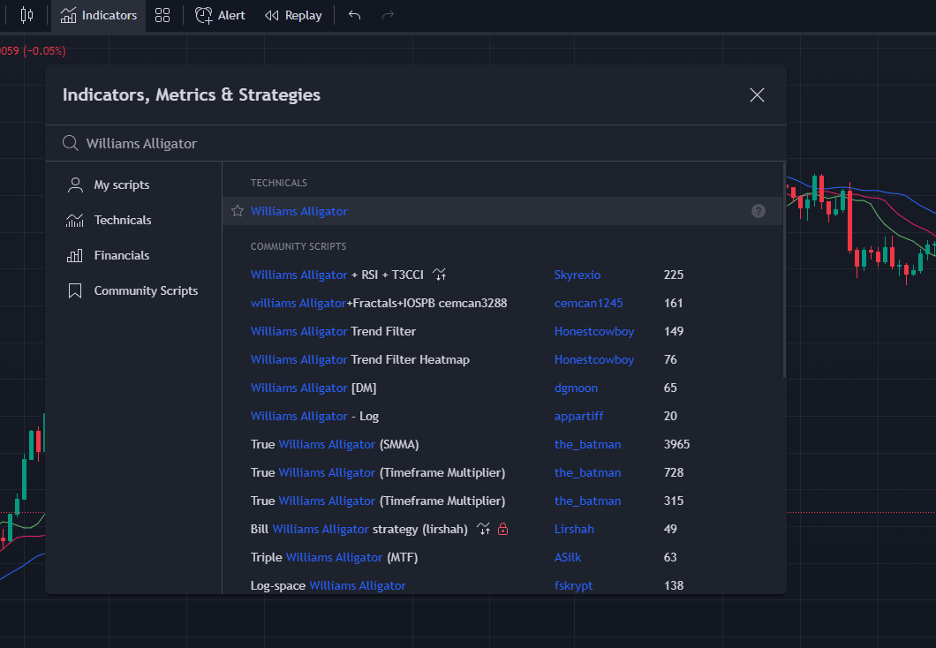Open the_batman profile on SMMA row

click(587, 445)
